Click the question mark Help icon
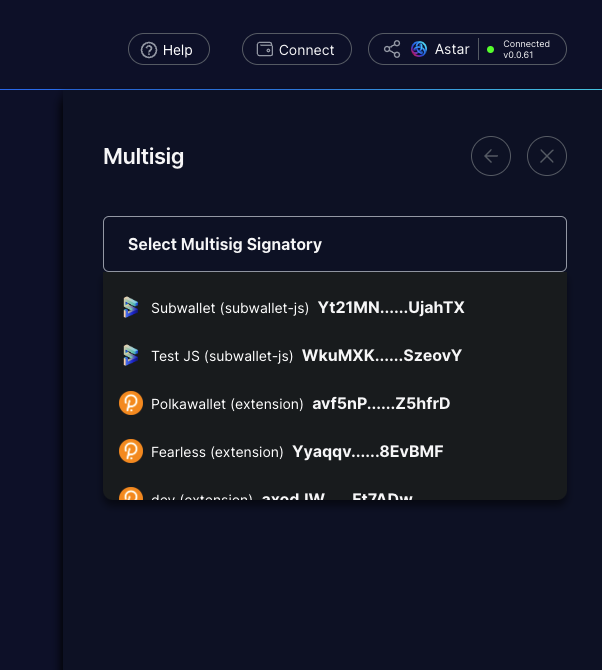The height and width of the screenshot is (670, 602). pos(149,50)
